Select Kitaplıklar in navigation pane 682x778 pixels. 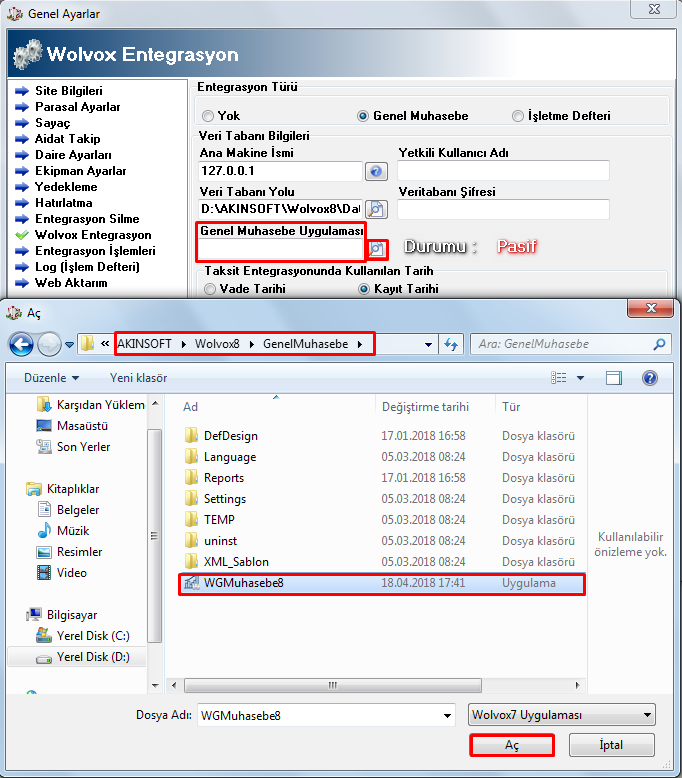click(62, 489)
